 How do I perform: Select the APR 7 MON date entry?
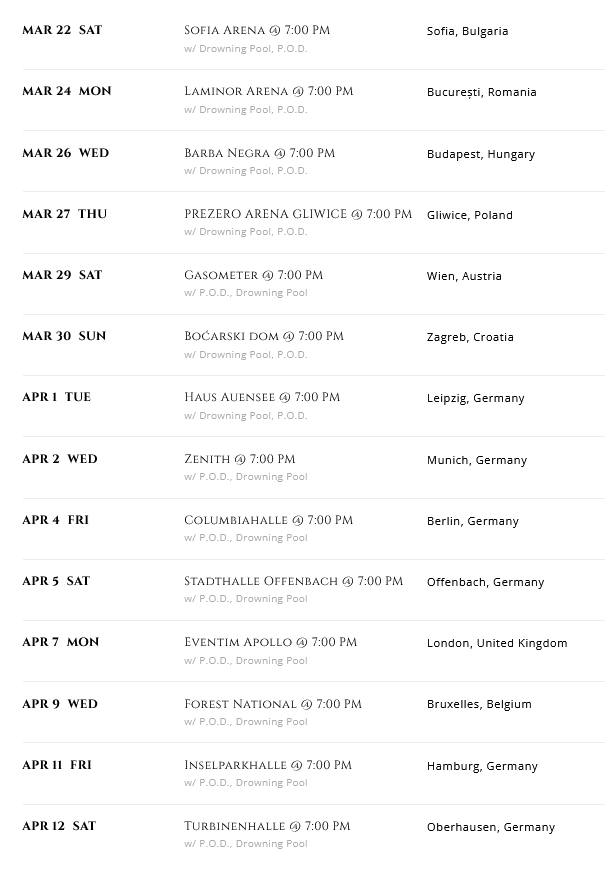[x=60, y=642]
